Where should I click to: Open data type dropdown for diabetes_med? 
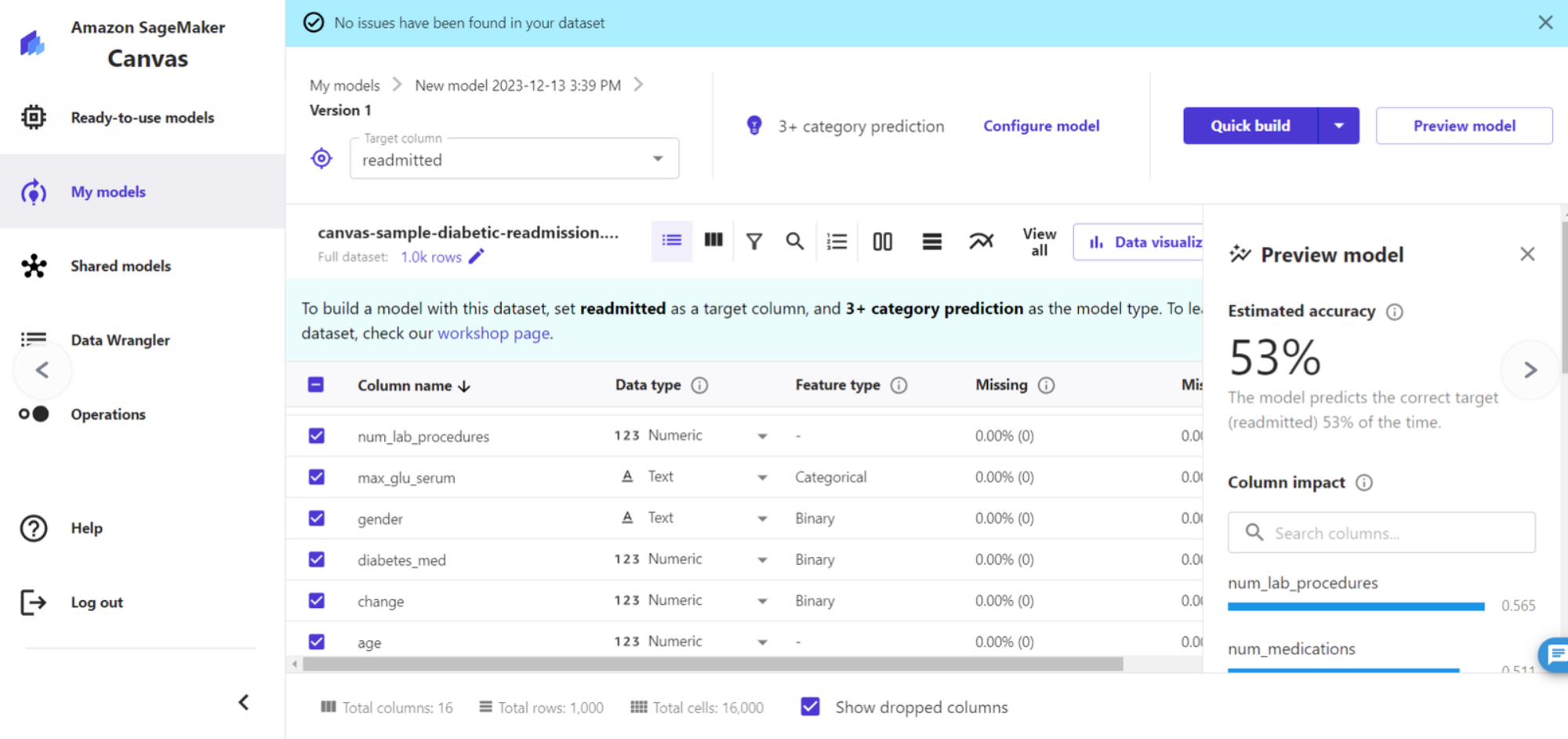[x=762, y=560]
